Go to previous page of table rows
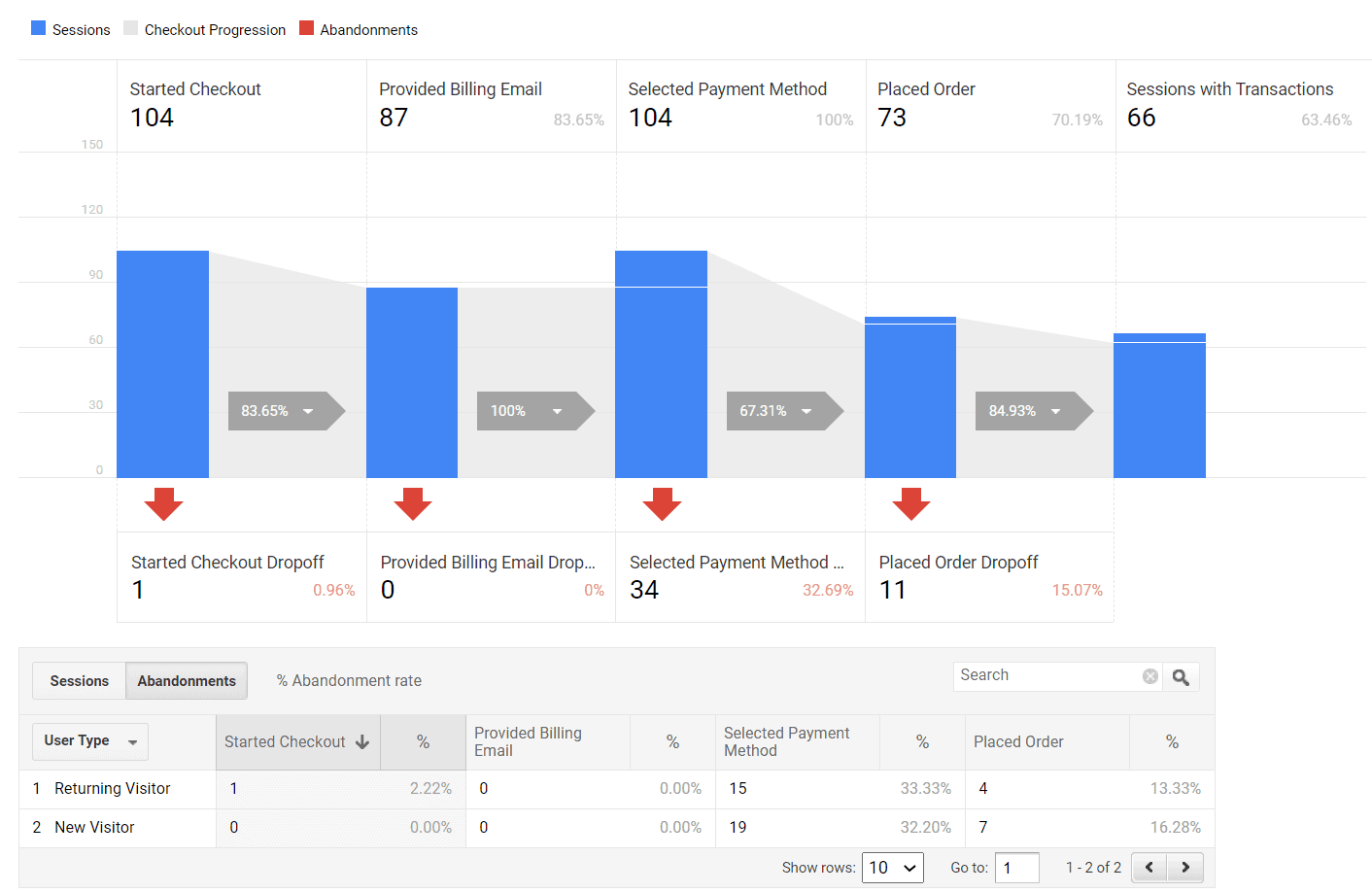Viewport: 1372px width, 892px height. pos(1149,867)
